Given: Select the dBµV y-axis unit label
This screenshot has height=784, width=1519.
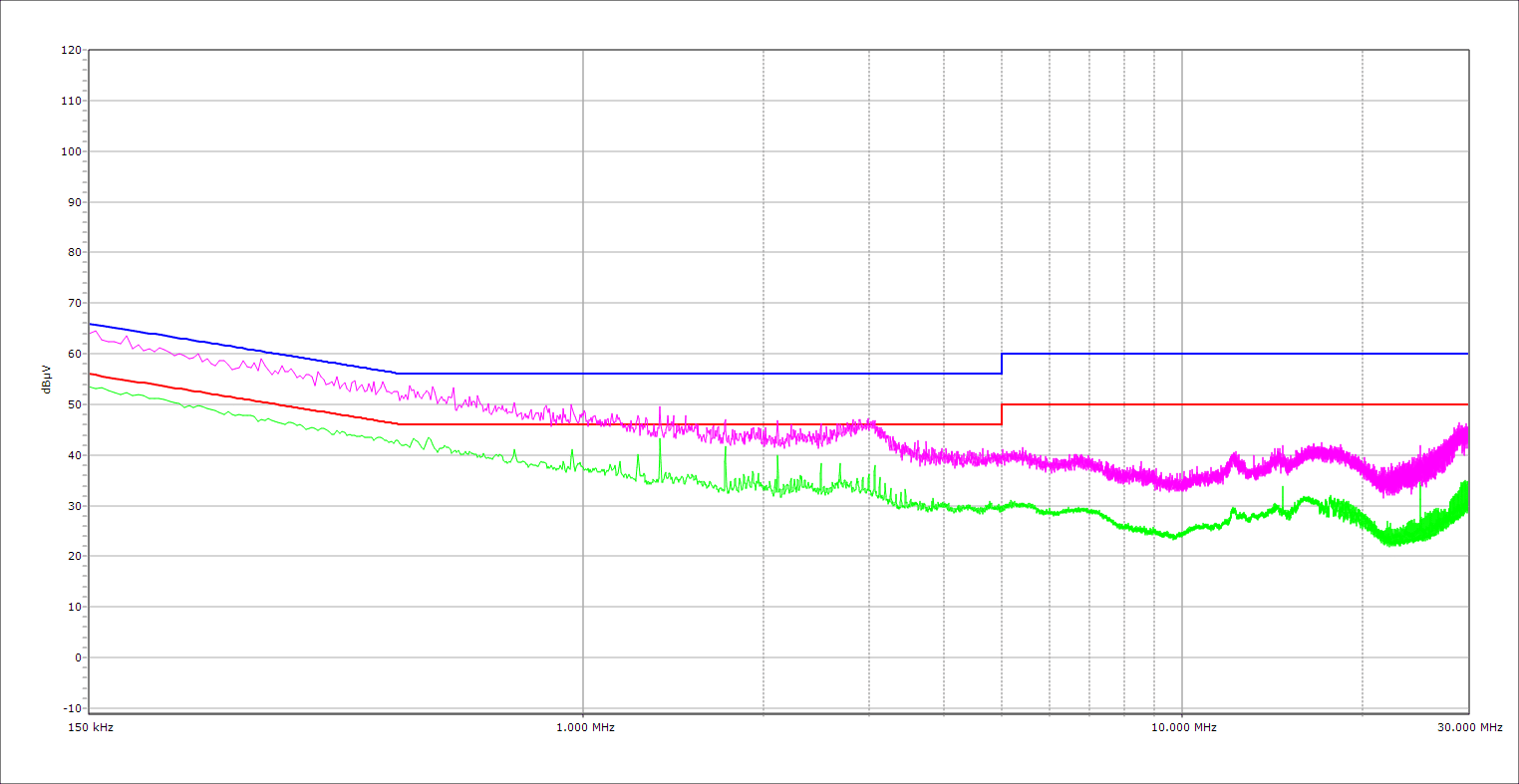Looking at the screenshot, I should tap(47, 379).
